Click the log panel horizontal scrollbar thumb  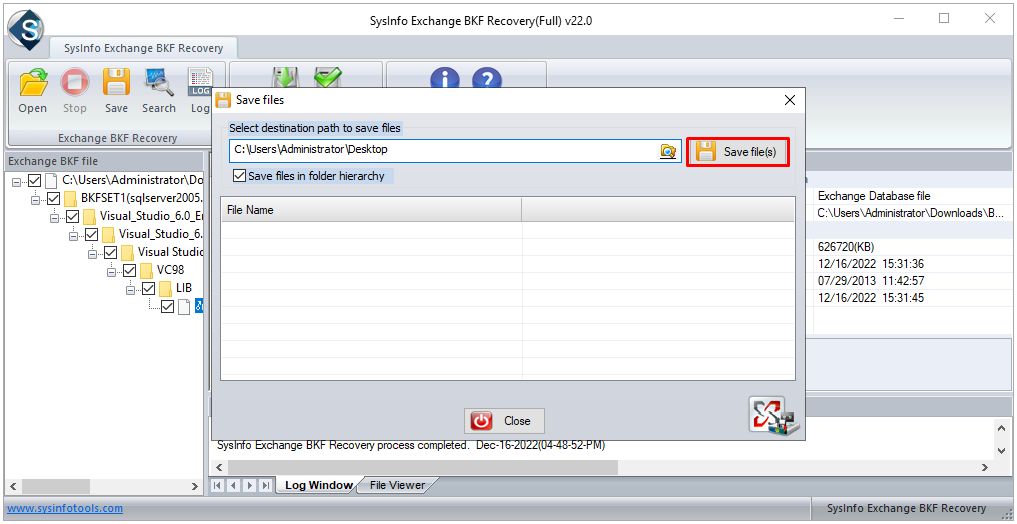click(423, 467)
